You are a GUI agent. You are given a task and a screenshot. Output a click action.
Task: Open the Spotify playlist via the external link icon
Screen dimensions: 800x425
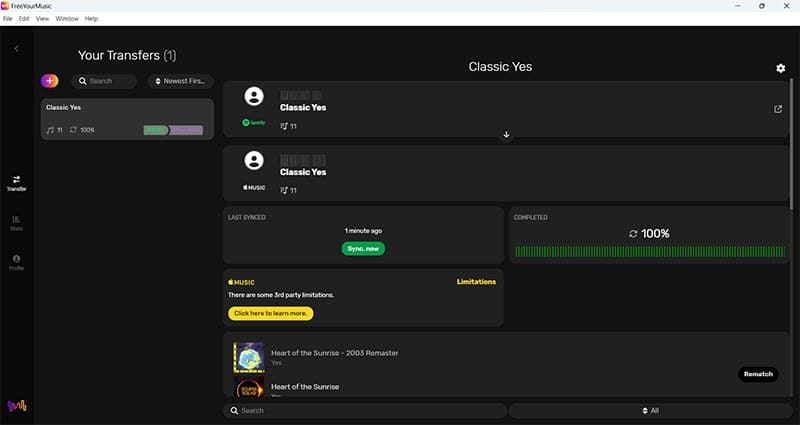[x=778, y=109]
